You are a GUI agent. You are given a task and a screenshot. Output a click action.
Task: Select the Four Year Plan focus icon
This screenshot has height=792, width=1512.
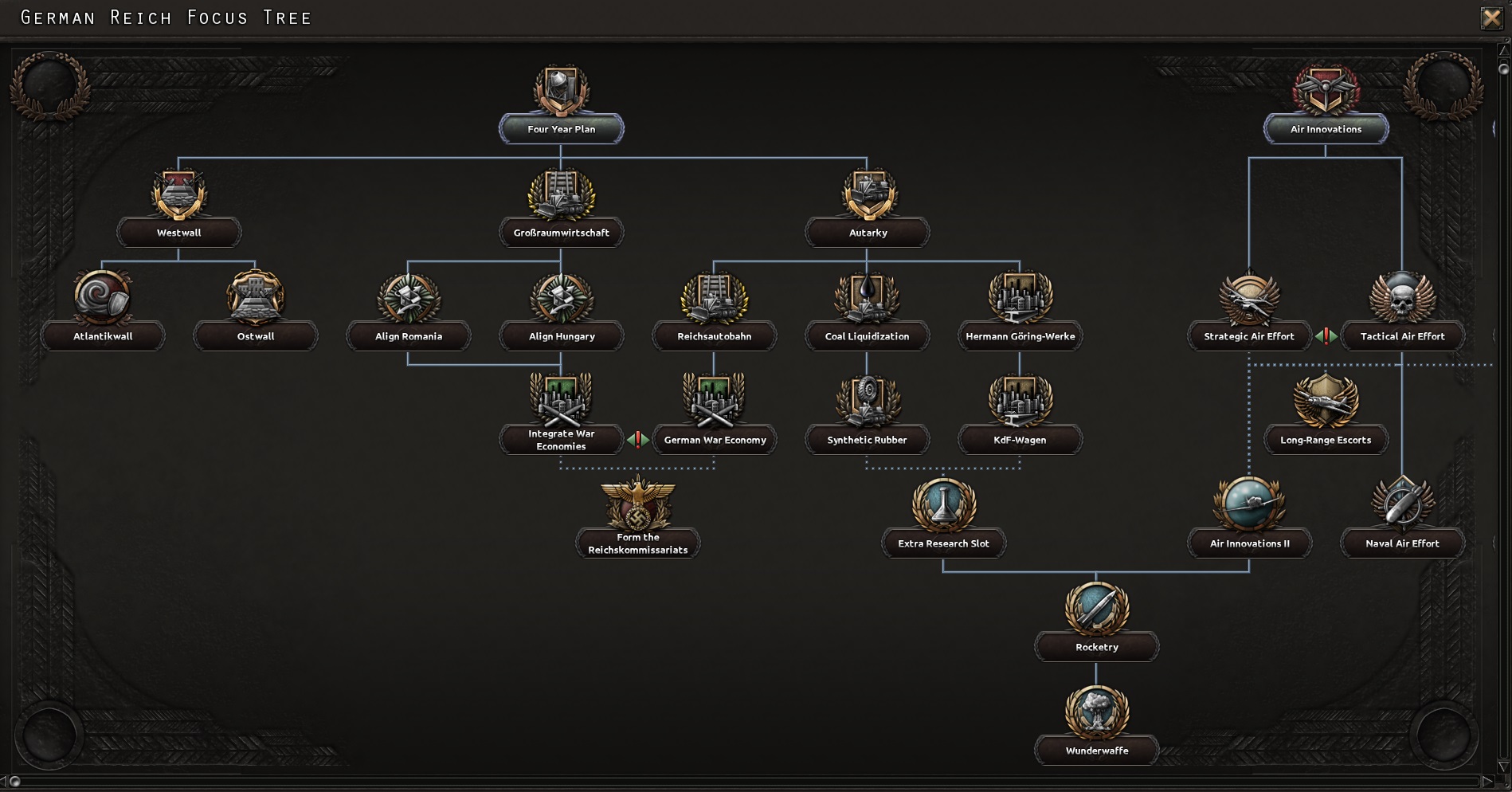[x=561, y=91]
